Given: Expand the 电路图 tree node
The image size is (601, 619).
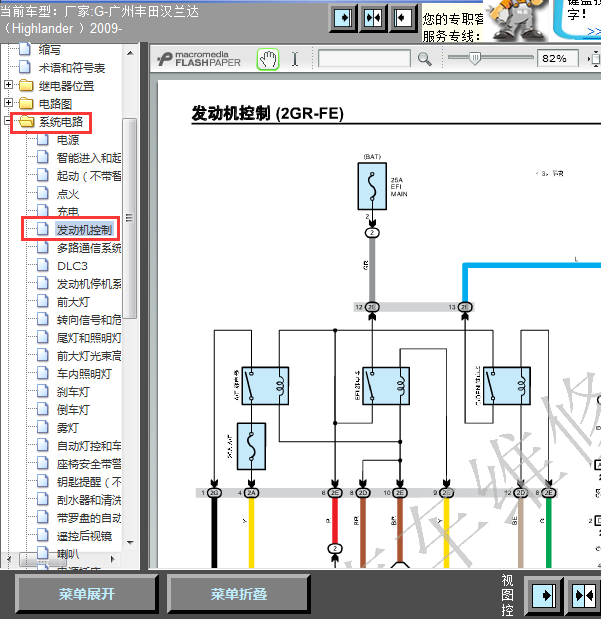Looking at the screenshot, I should click(x=8, y=103).
